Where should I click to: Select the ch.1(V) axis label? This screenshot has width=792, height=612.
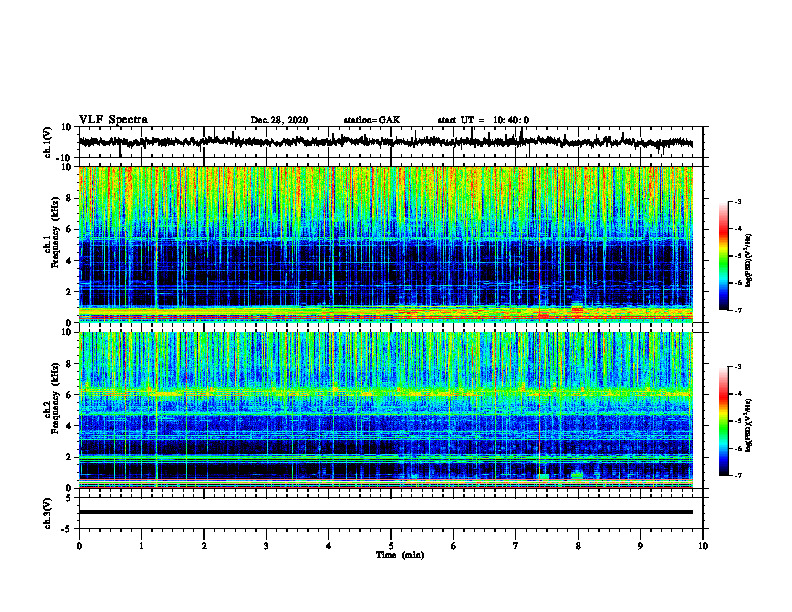pos(48,142)
